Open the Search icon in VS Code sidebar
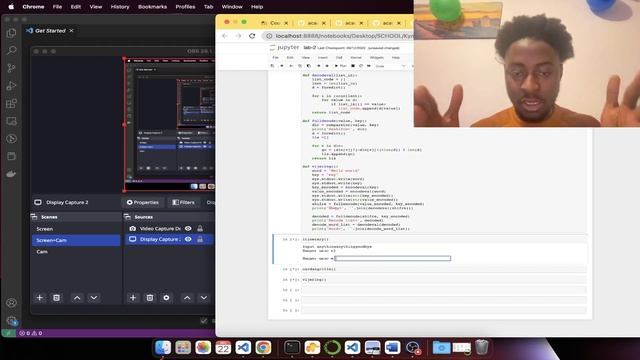The height and width of the screenshot is (360, 640). click(x=11, y=50)
